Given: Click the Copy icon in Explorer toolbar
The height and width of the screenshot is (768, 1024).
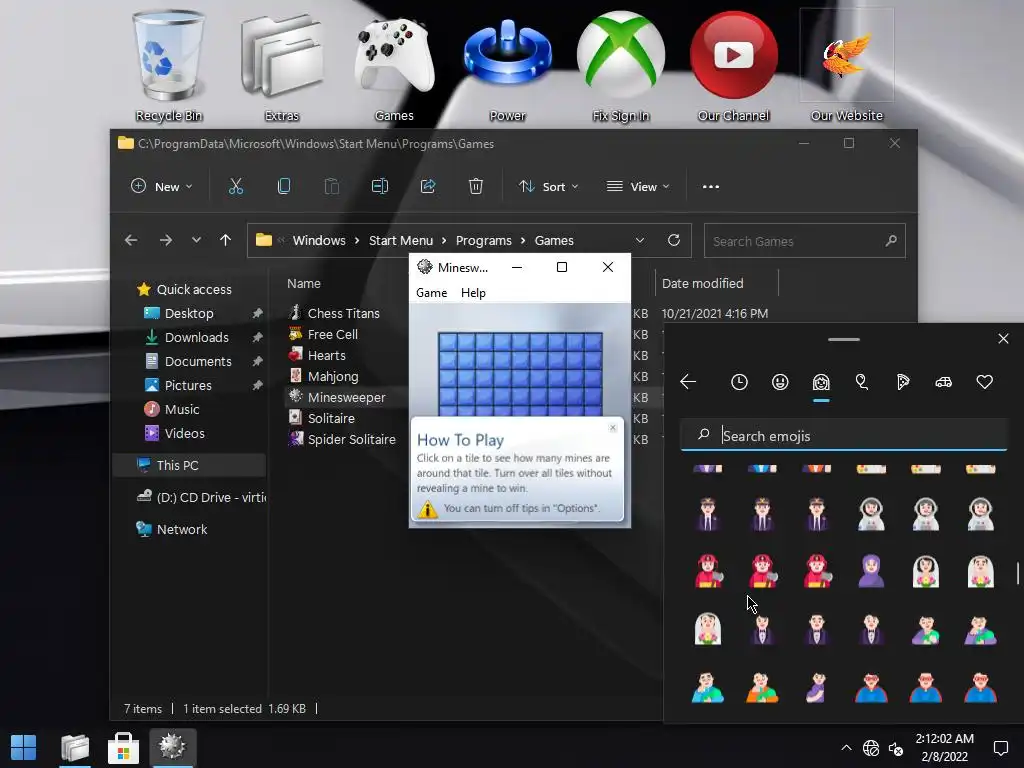Looking at the screenshot, I should tap(283, 187).
